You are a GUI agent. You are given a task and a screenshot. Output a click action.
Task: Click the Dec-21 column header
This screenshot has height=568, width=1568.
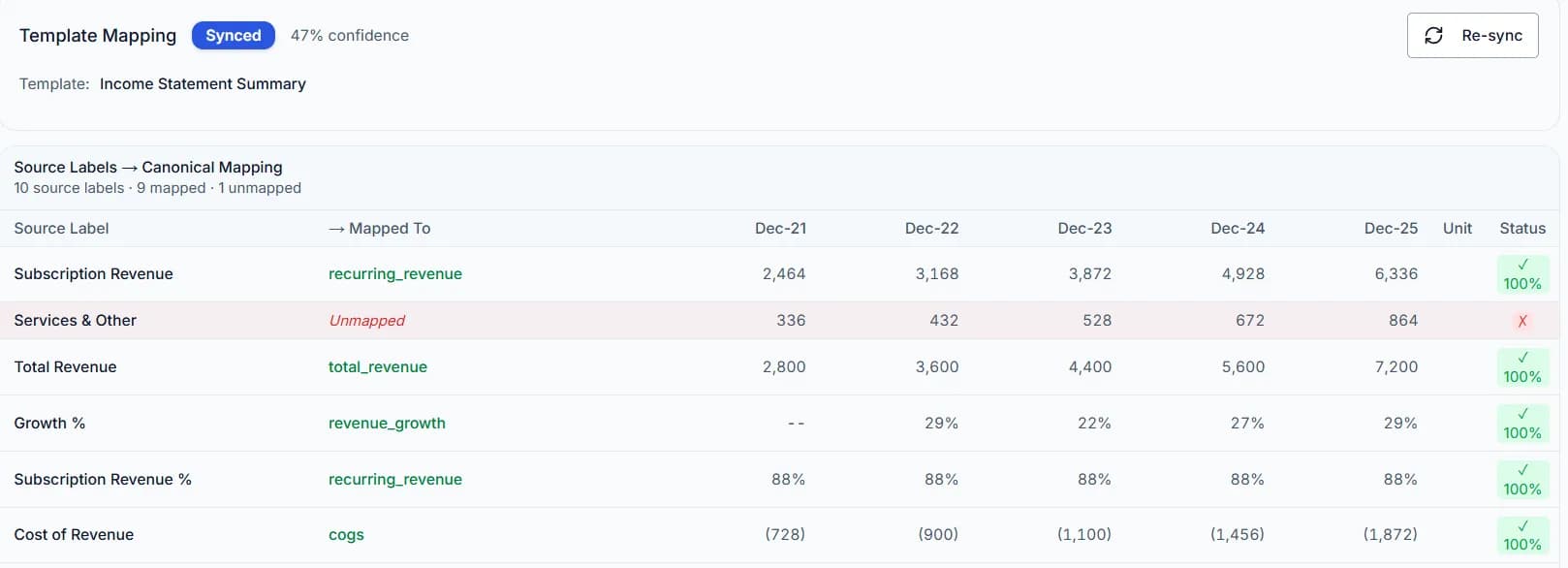(780, 228)
